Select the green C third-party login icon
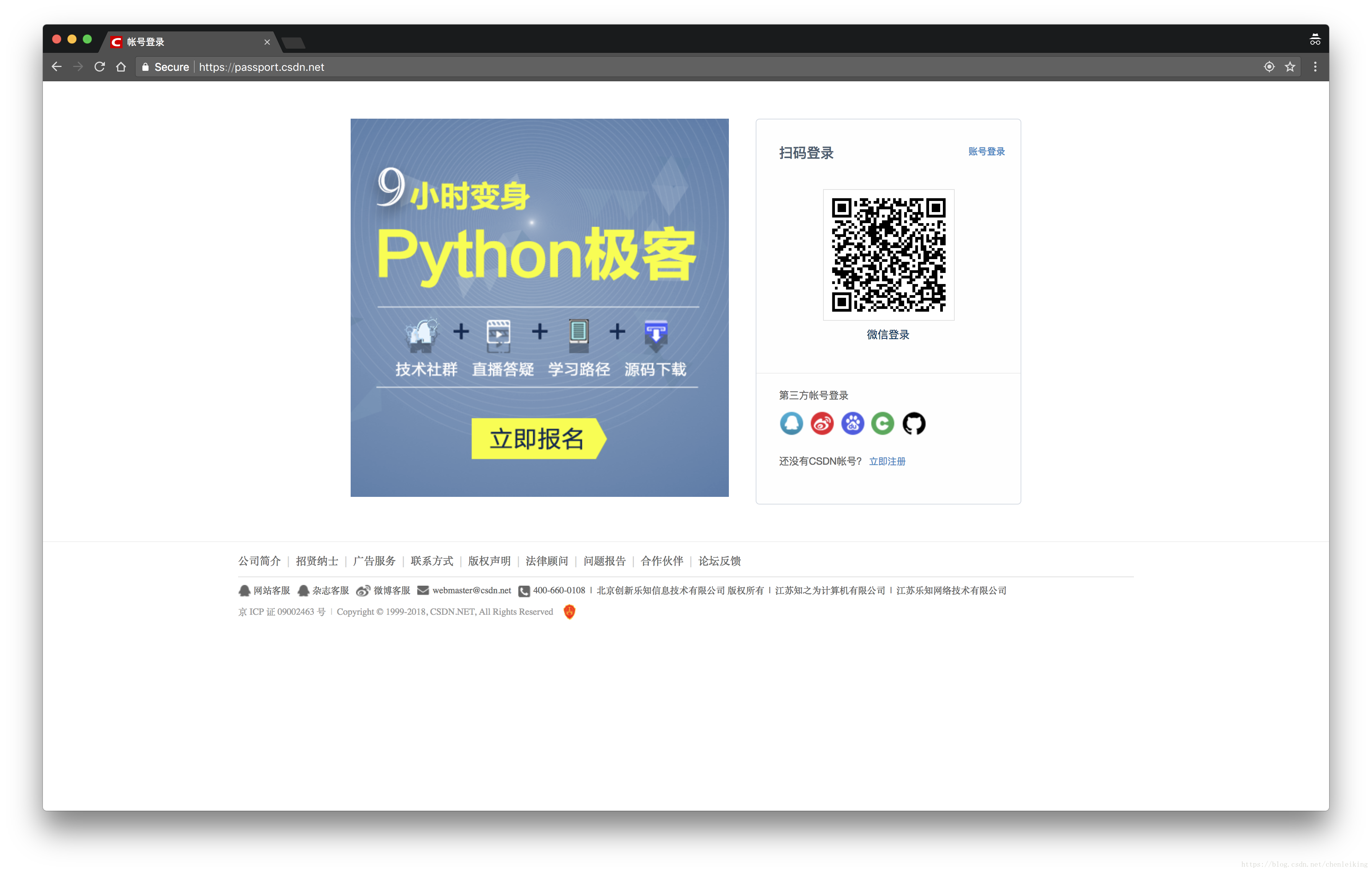 [882, 423]
